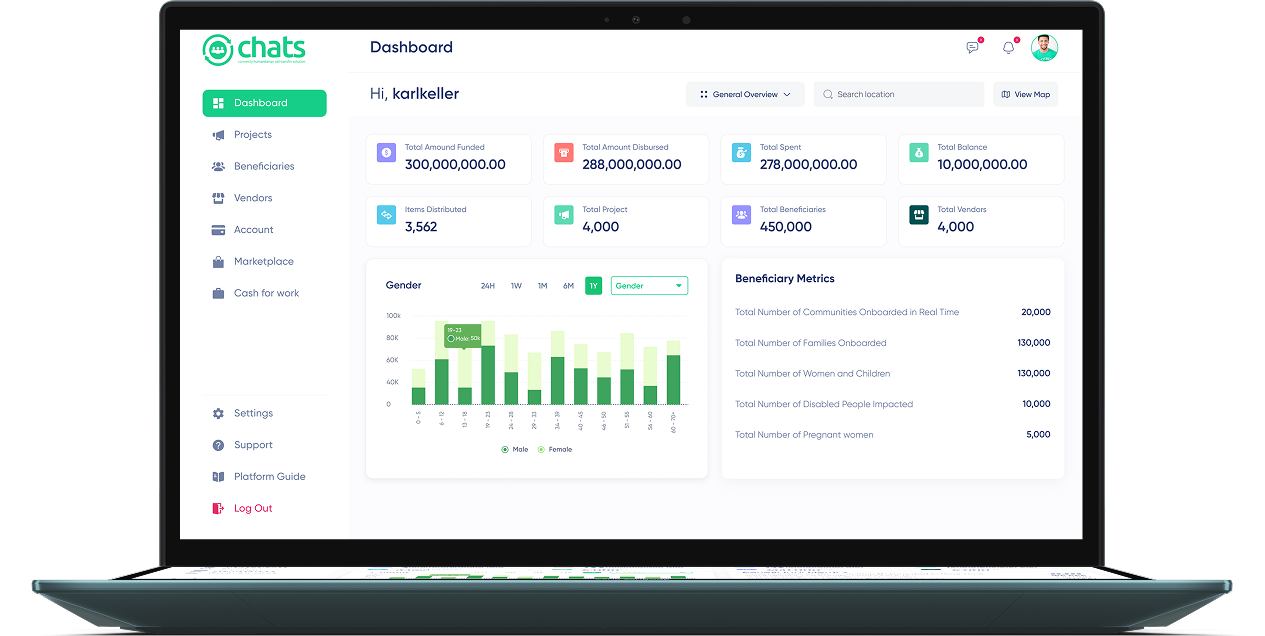Go to Marketplace in the sidebar

point(263,262)
